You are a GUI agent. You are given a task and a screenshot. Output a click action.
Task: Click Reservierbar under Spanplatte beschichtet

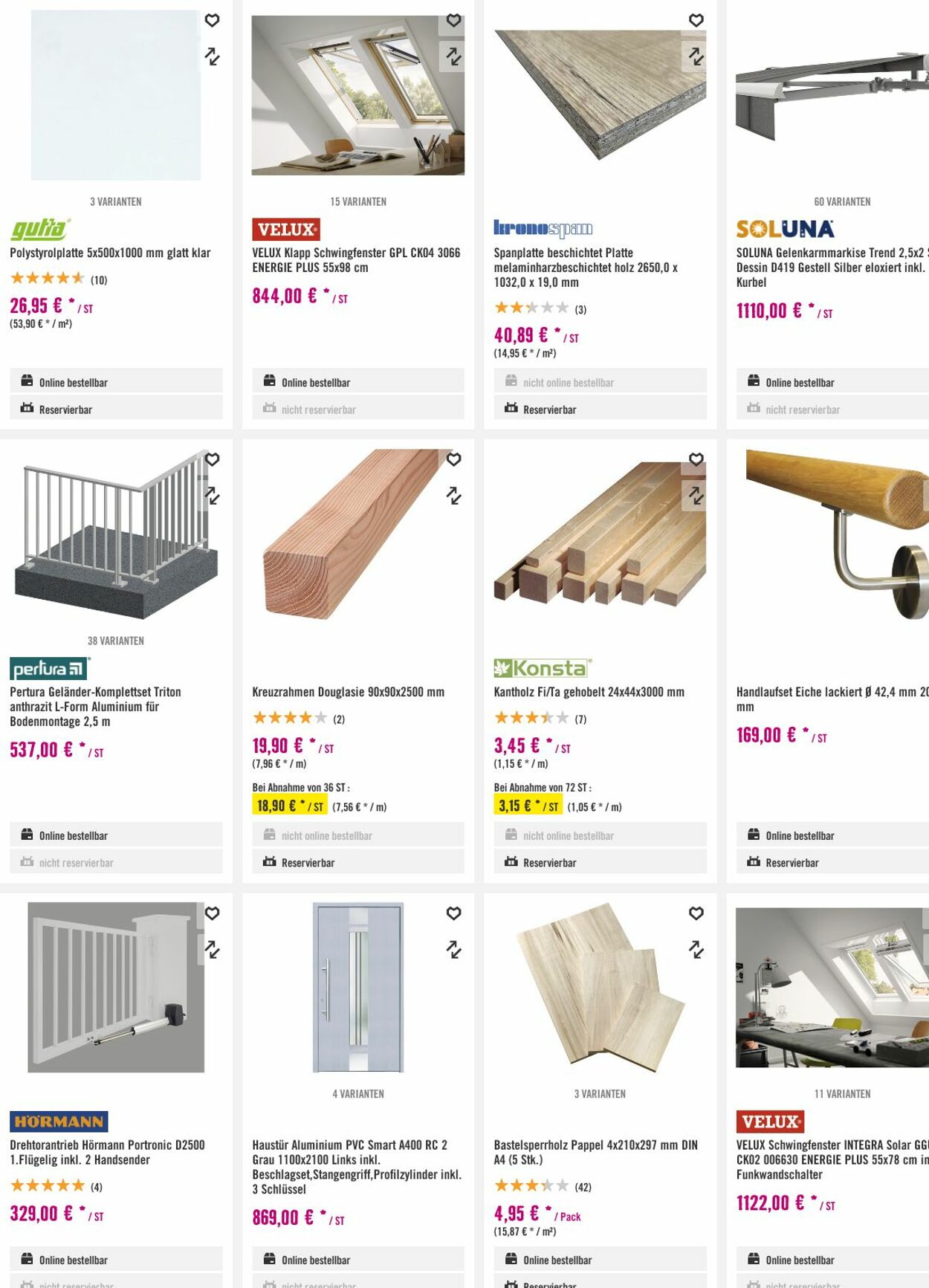(549, 410)
